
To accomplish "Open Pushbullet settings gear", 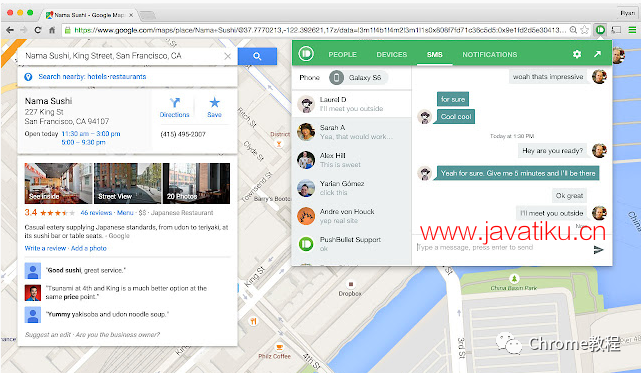I will tap(577, 54).
